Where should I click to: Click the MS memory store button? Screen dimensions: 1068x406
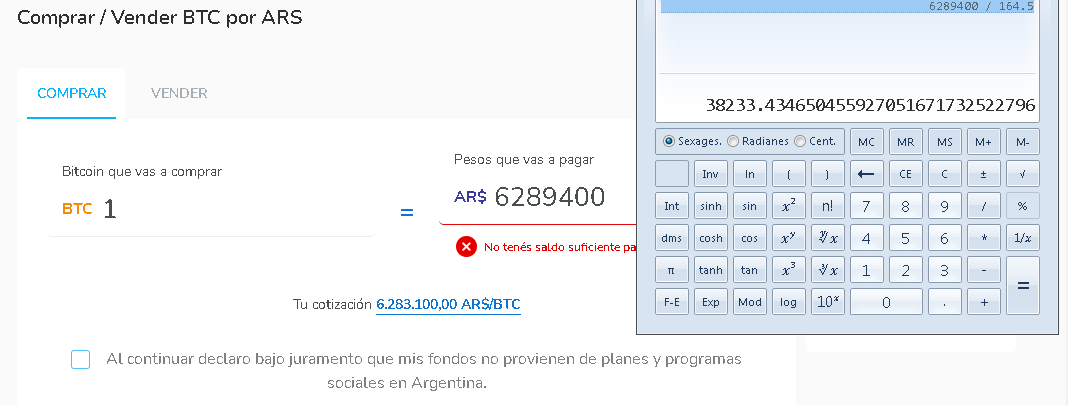tap(945, 142)
